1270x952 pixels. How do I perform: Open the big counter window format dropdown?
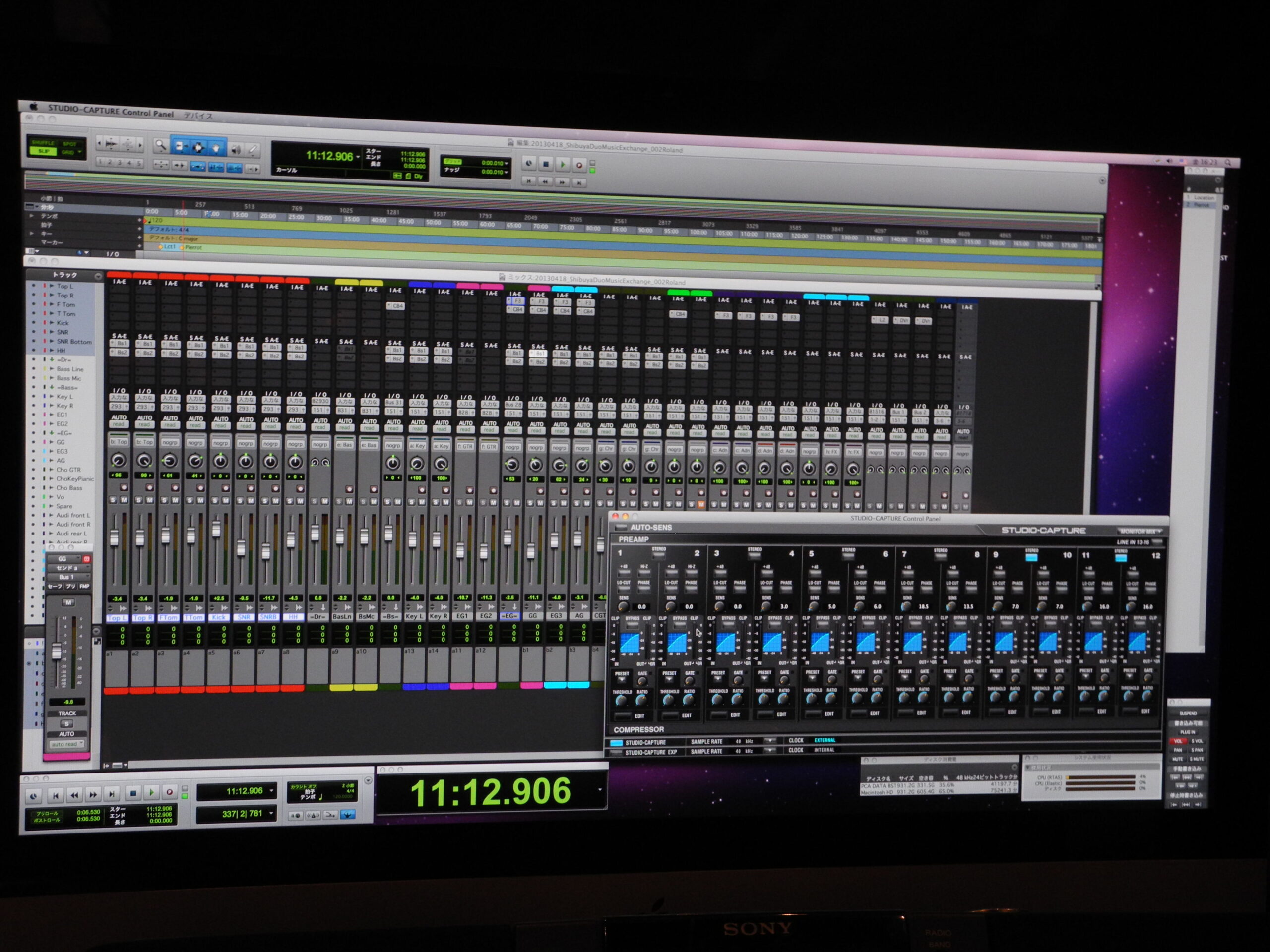tap(601, 790)
